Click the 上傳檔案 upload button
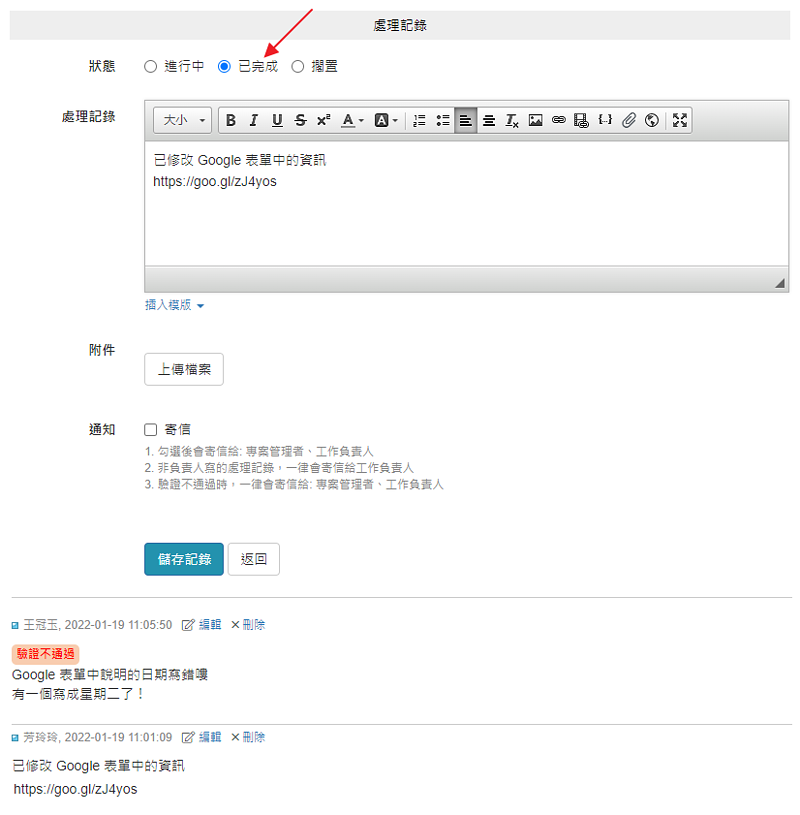Image resolution: width=800 pixels, height=815 pixels. click(184, 369)
